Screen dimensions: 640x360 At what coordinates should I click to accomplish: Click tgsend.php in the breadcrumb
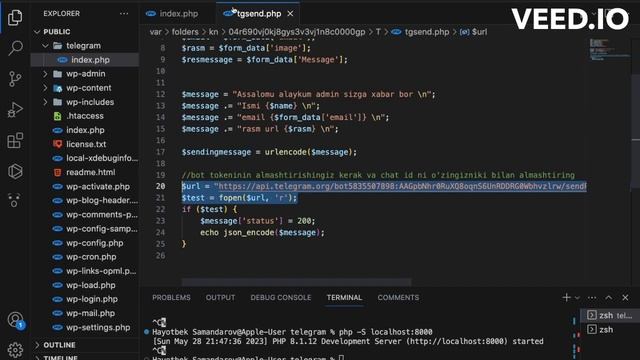point(427,32)
